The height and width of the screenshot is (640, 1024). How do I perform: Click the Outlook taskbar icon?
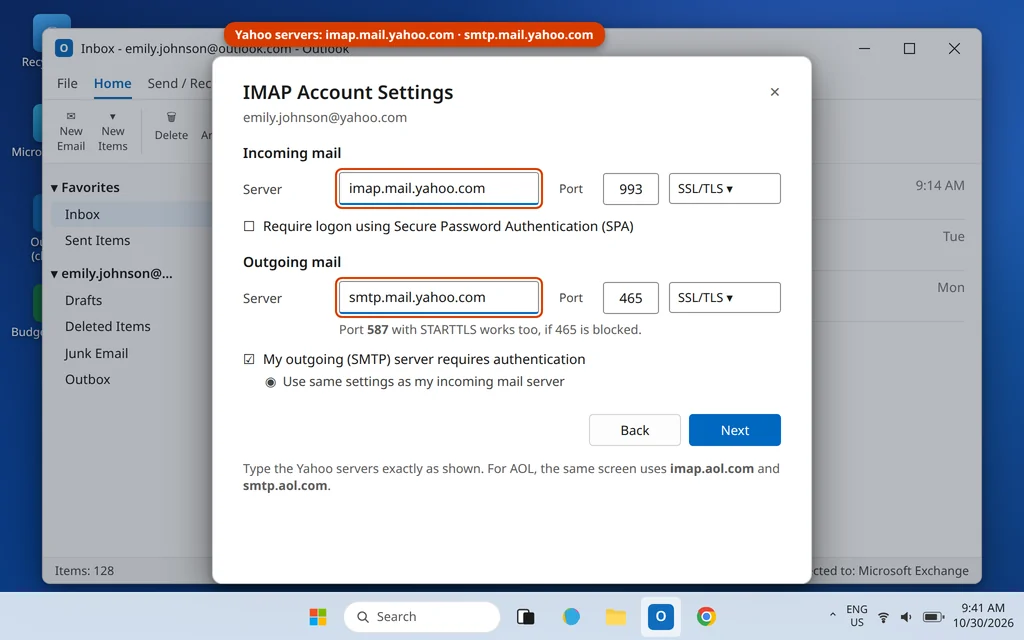pos(660,616)
